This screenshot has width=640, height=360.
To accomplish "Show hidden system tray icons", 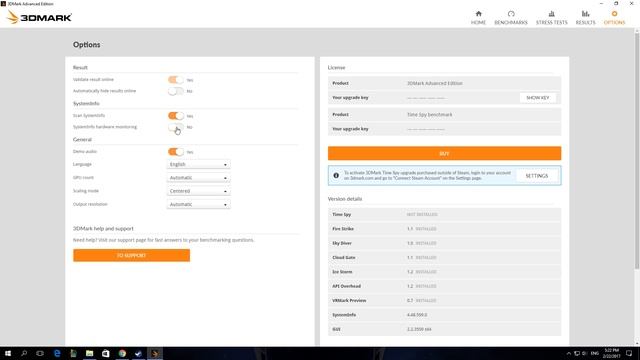I will 569,353.
